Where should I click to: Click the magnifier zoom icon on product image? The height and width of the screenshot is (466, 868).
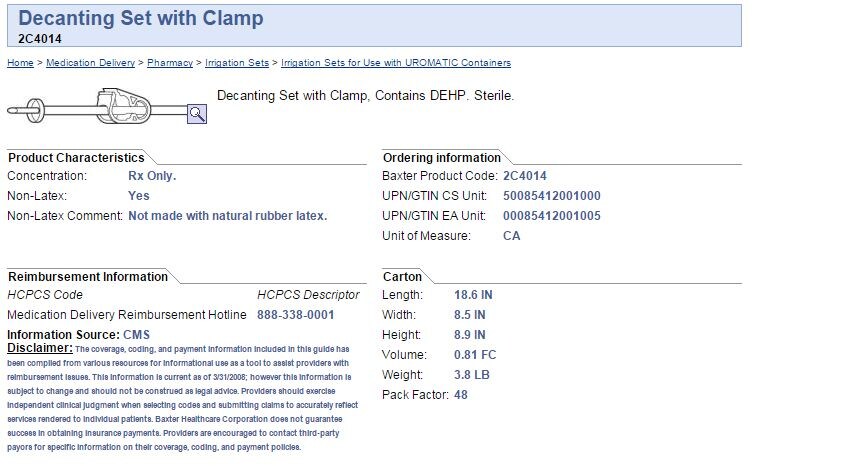coord(197,113)
